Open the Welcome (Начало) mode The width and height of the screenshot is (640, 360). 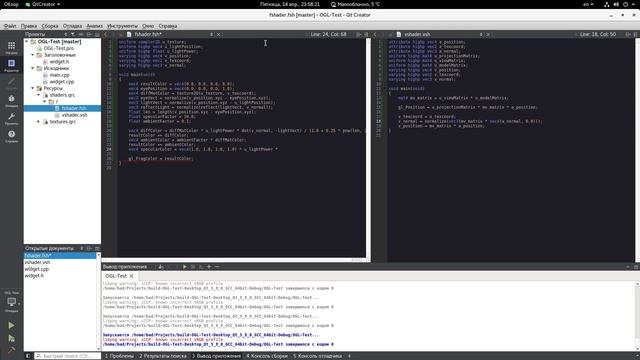tap(11, 47)
